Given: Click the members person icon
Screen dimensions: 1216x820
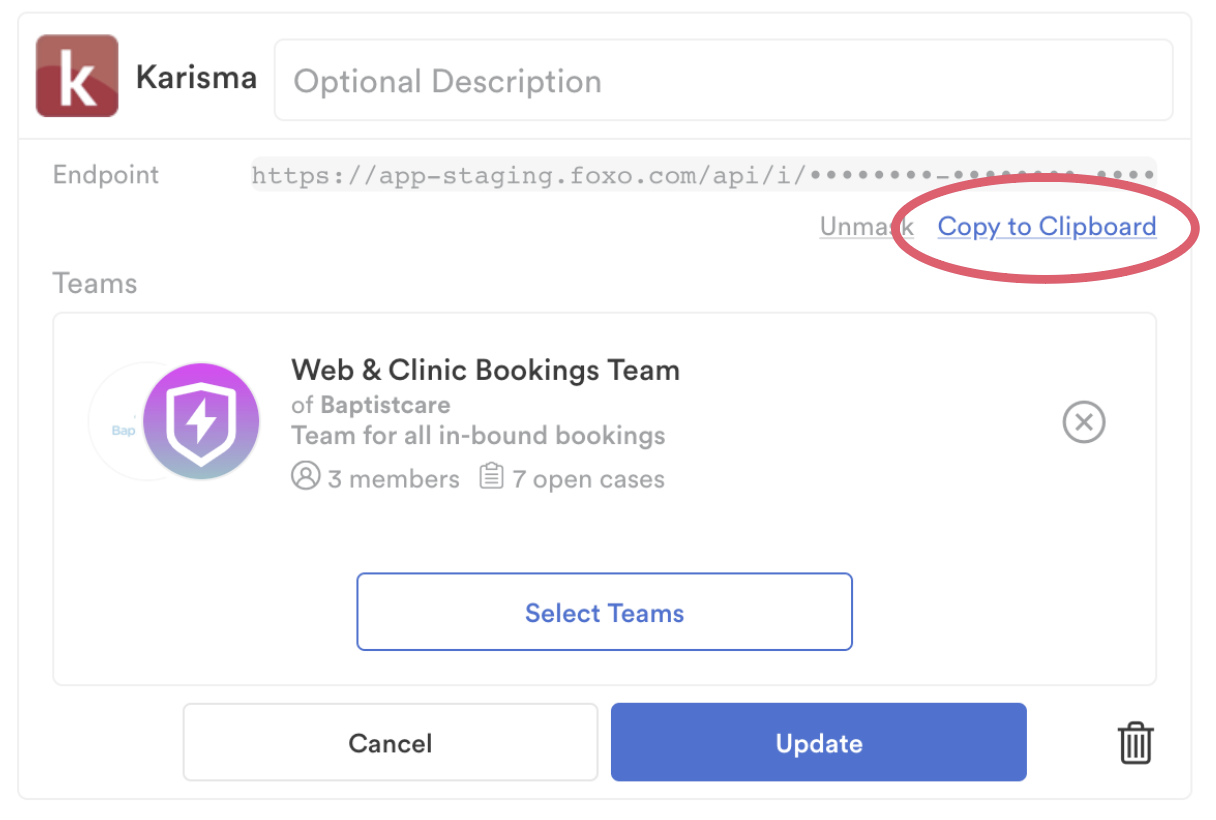Looking at the screenshot, I should tap(305, 476).
